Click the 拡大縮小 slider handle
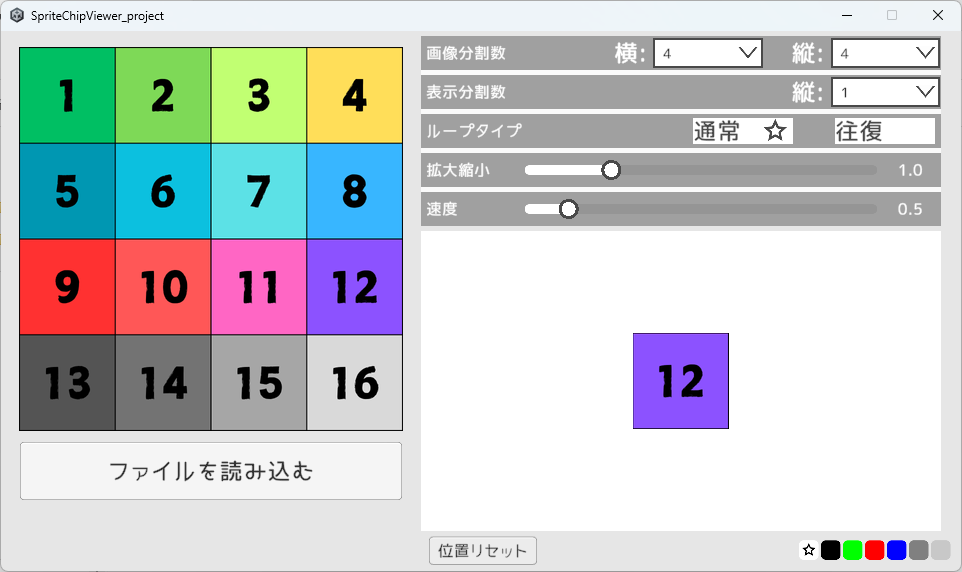This screenshot has height=572, width=962. click(610, 170)
